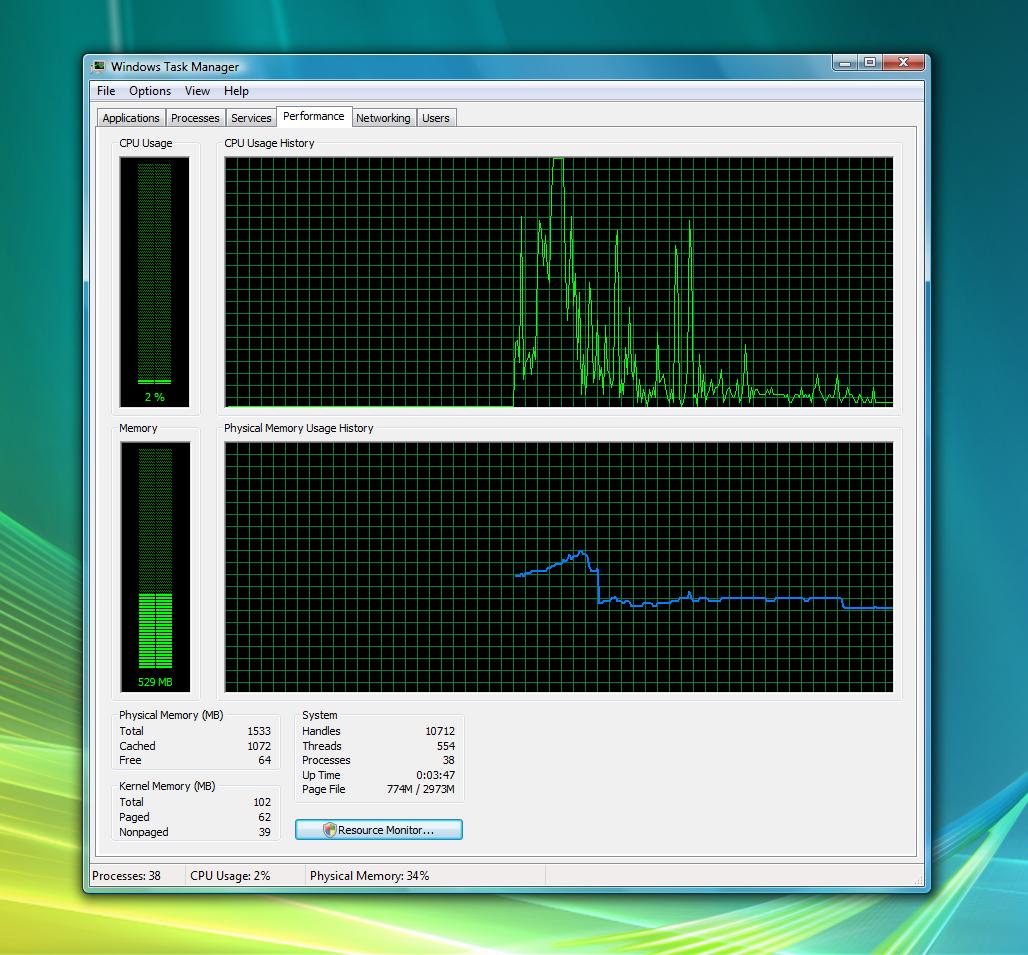Image resolution: width=1028 pixels, height=955 pixels.
Task: Switch to the Processes tab
Action: (195, 118)
